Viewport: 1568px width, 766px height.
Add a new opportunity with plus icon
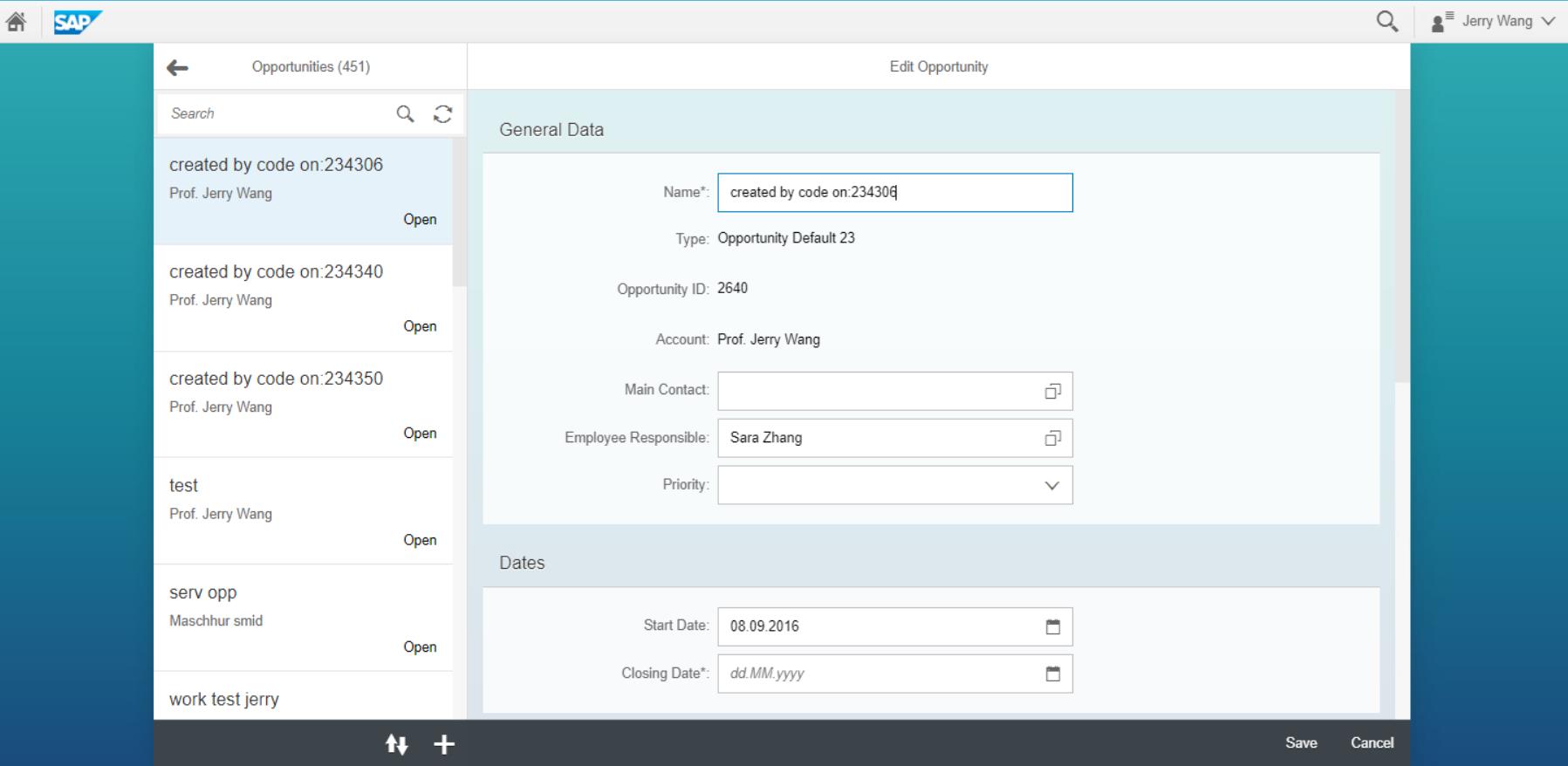pyautogui.click(x=444, y=744)
